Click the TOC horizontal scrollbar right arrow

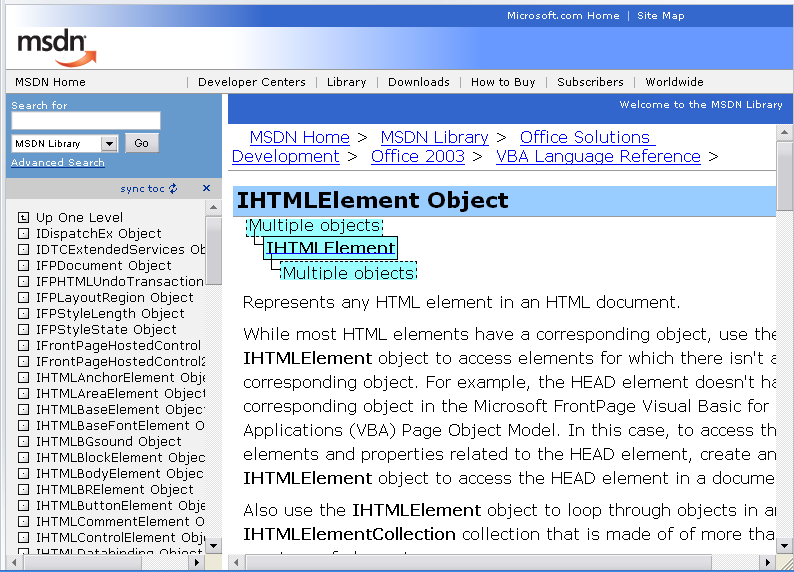click(197, 563)
